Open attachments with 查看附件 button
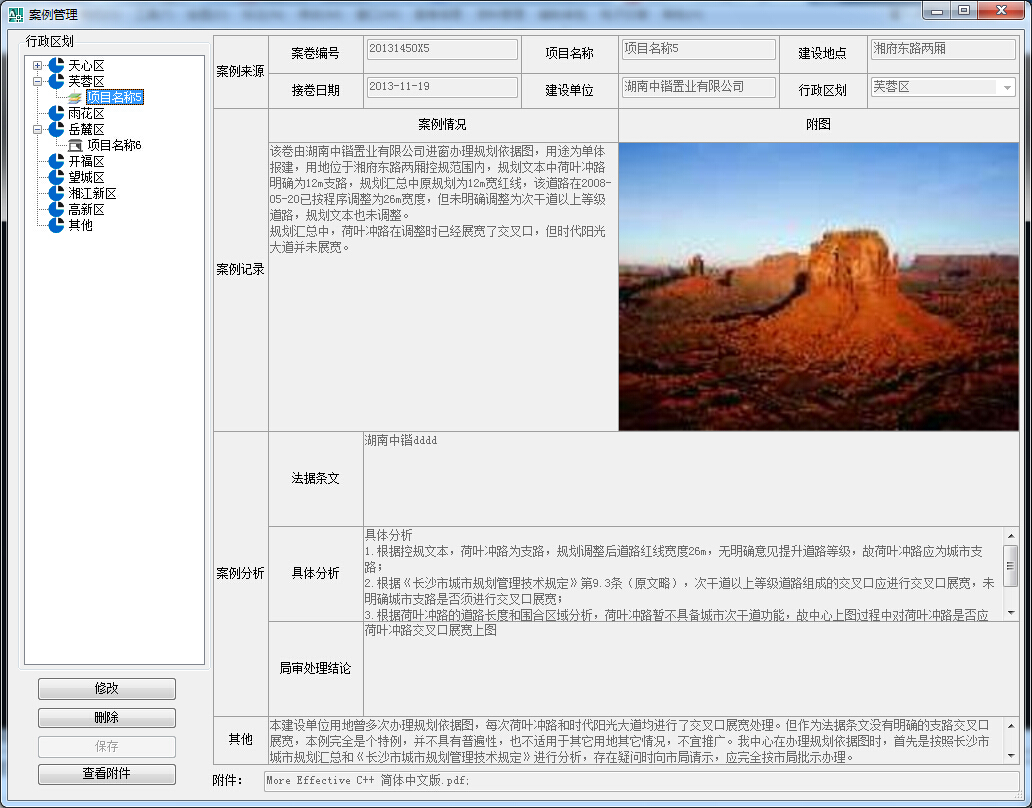1032x808 pixels. [107, 774]
